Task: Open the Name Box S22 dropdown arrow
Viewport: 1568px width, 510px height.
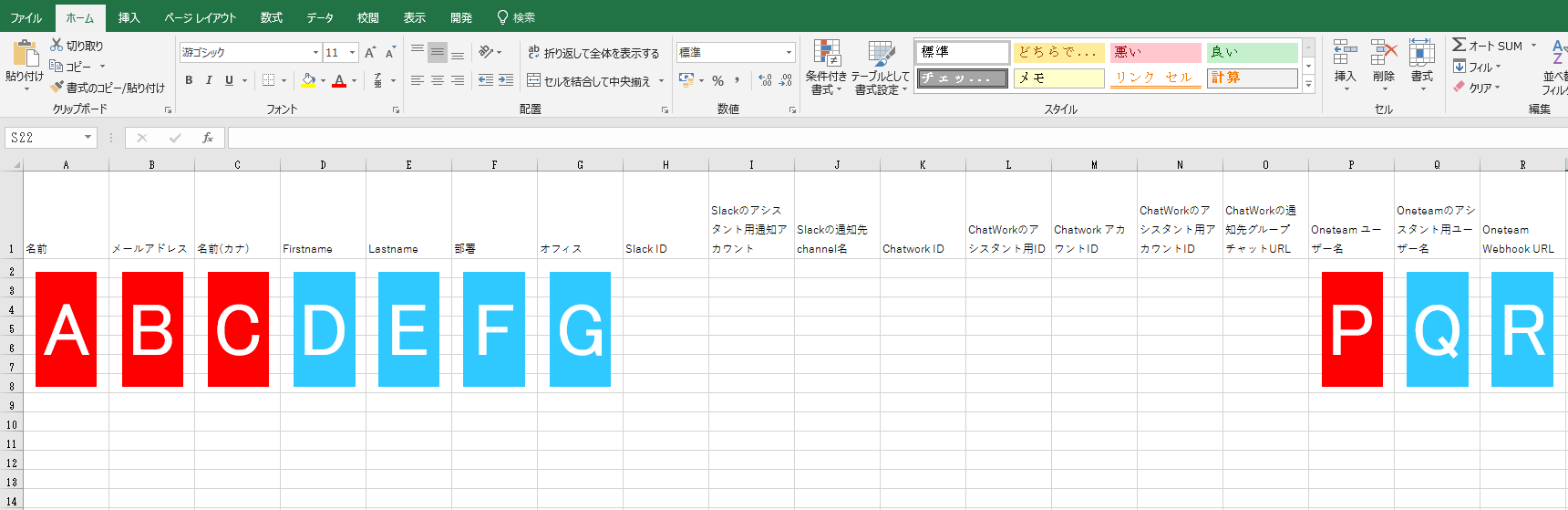Action: (x=88, y=138)
